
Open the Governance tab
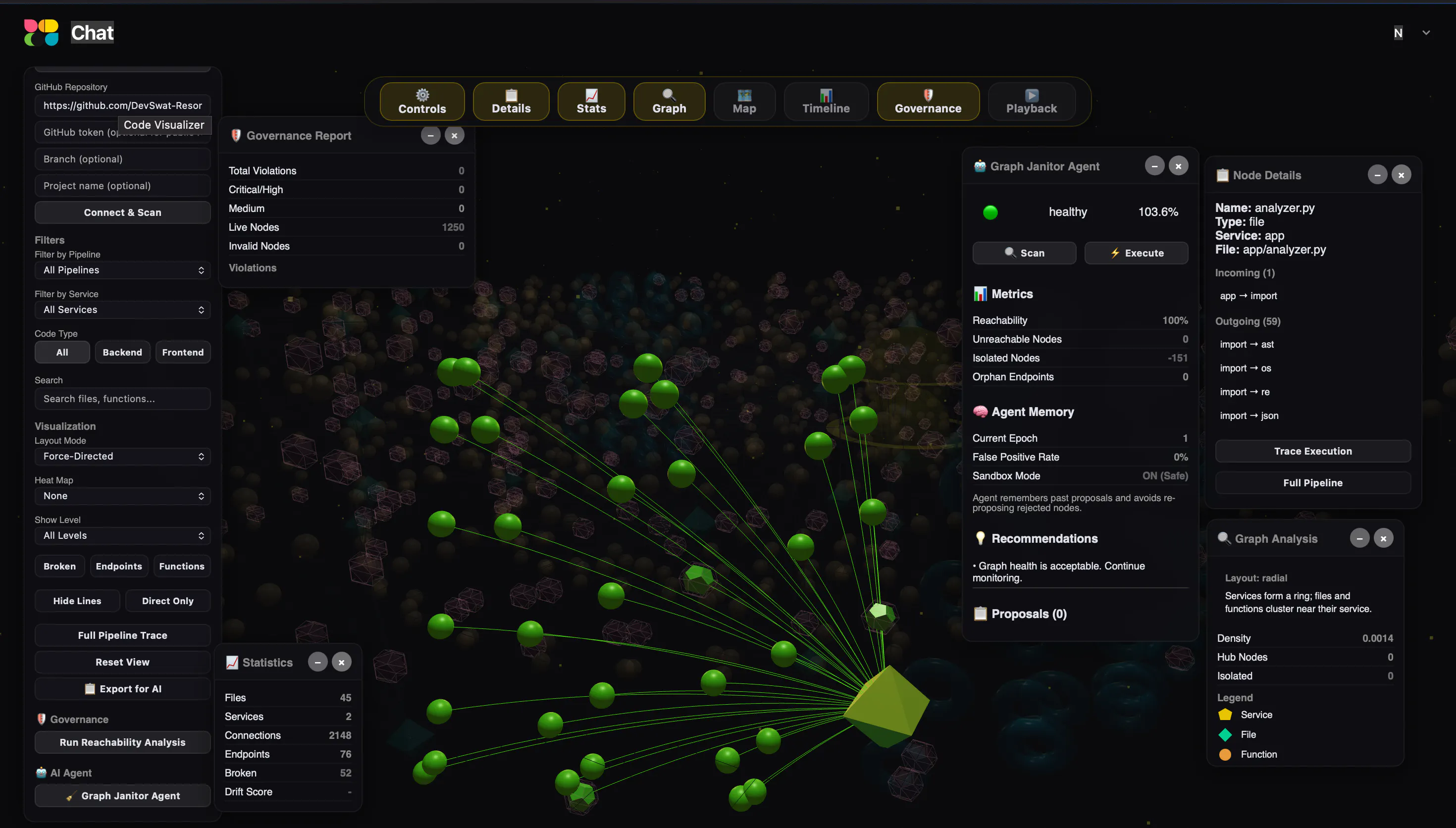tap(928, 101)
